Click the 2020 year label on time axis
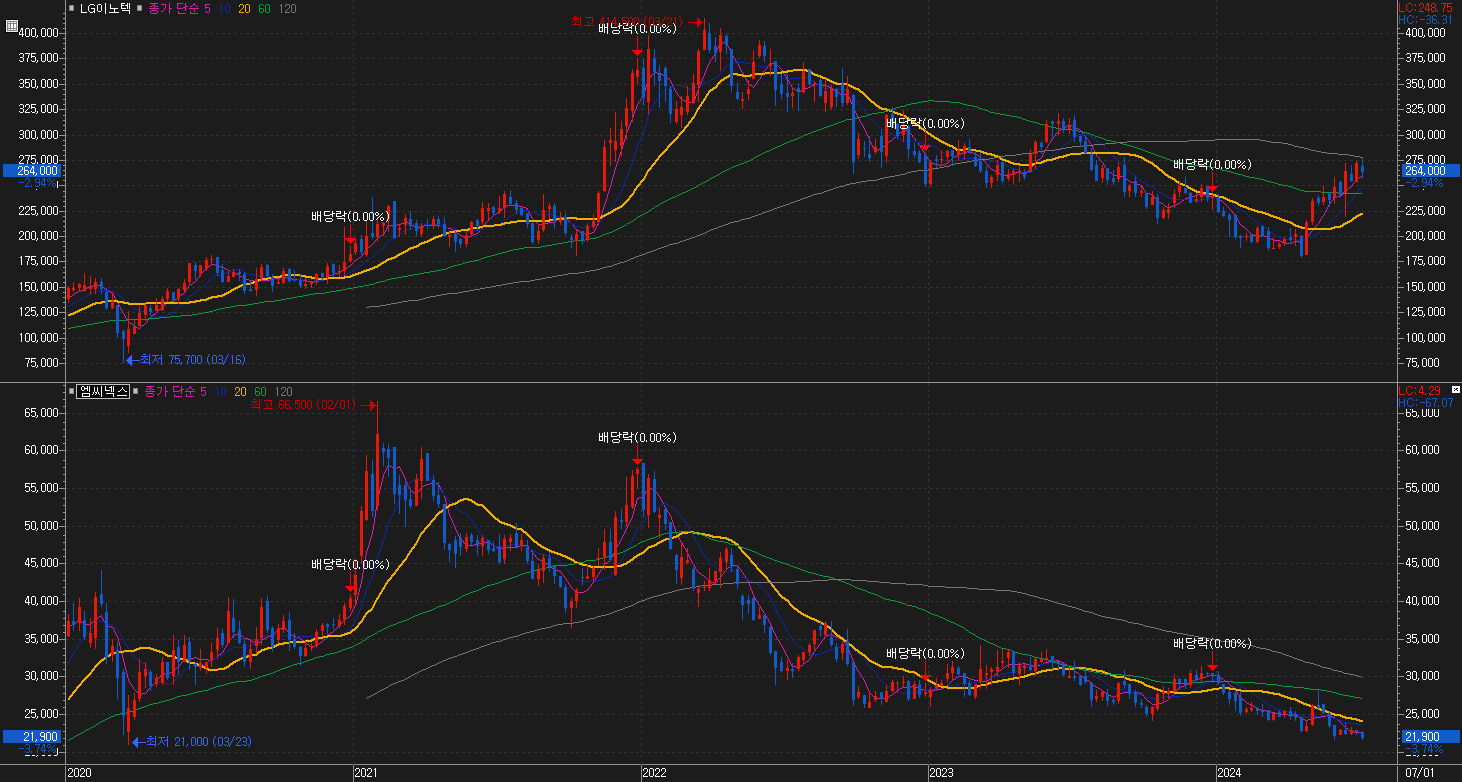Viewport: 1462px width, 782px height. (x=79, y=773)
